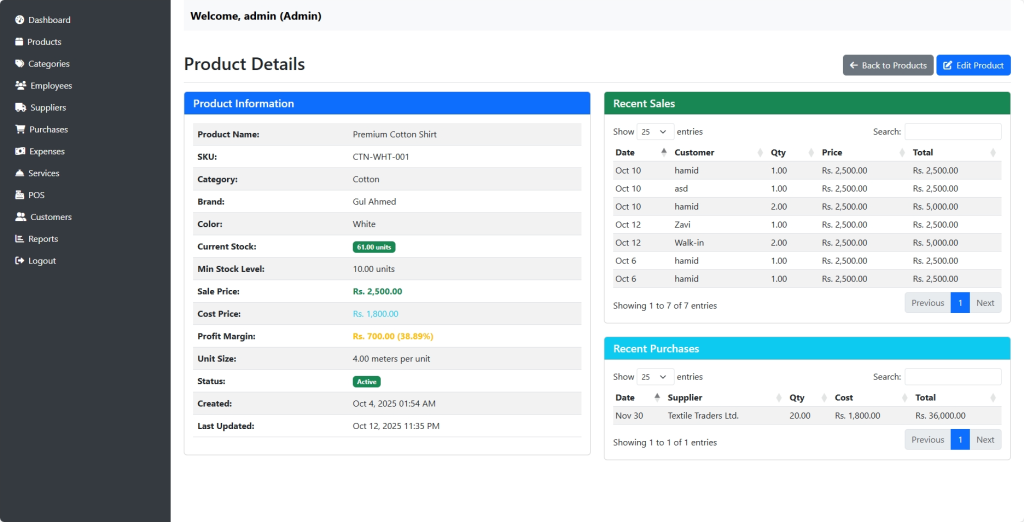Click Next in Recent Sales pagination
This screenshot has width=1024, height=522.
(985, 303)
